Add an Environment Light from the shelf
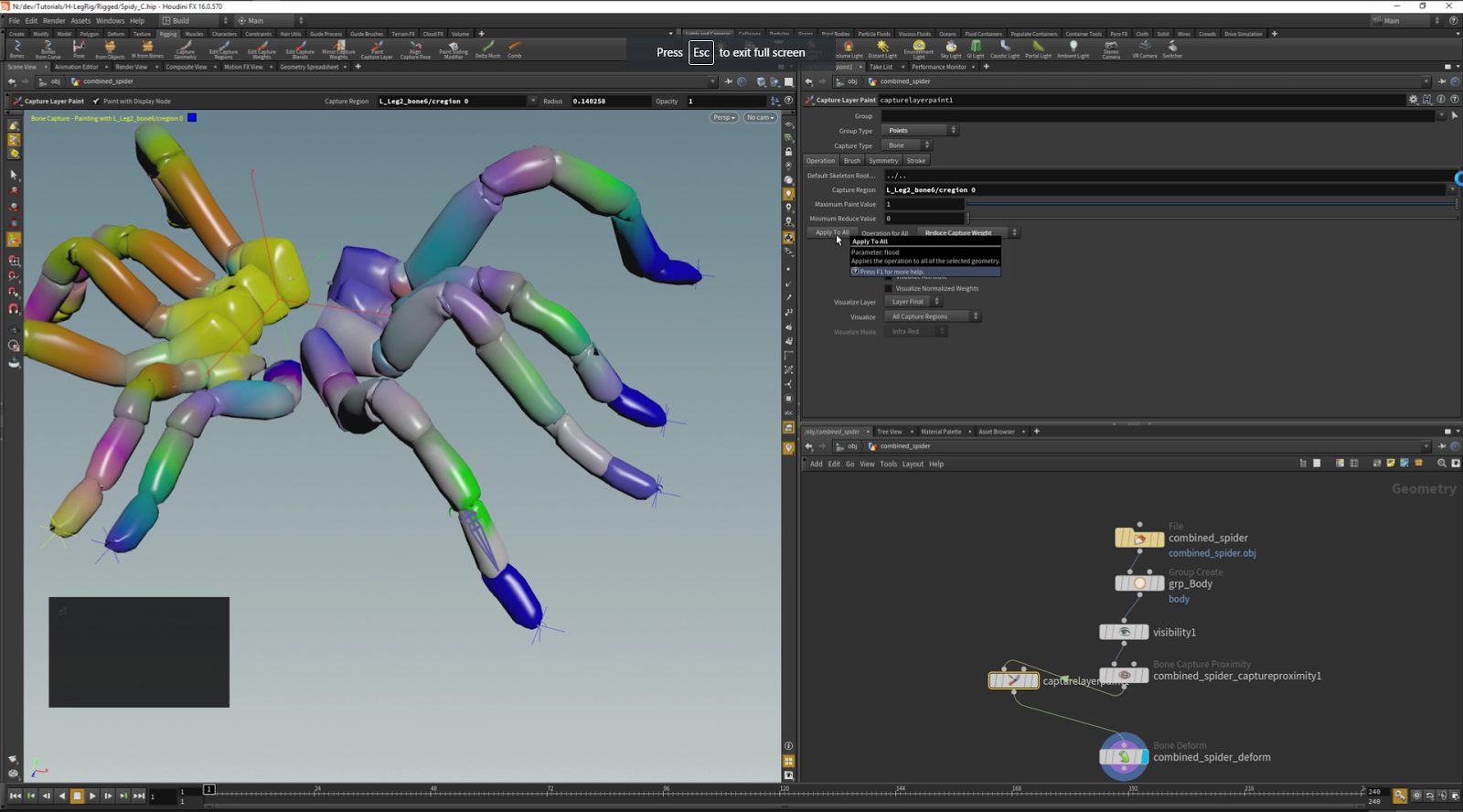The width and height of the screenshot is (1463, 812). pos(919,48)
